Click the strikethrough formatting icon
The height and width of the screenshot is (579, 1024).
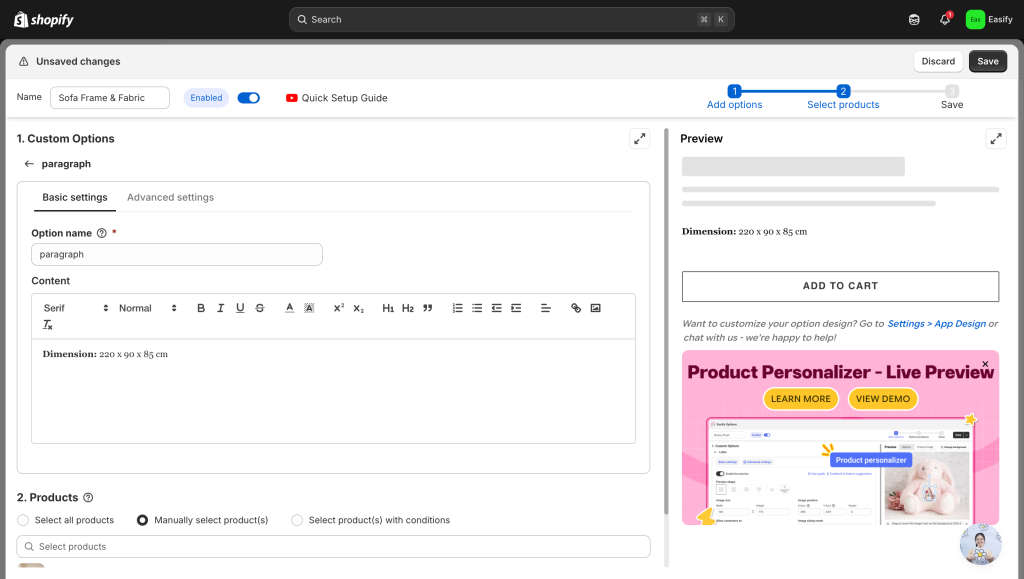coord(260,308)
